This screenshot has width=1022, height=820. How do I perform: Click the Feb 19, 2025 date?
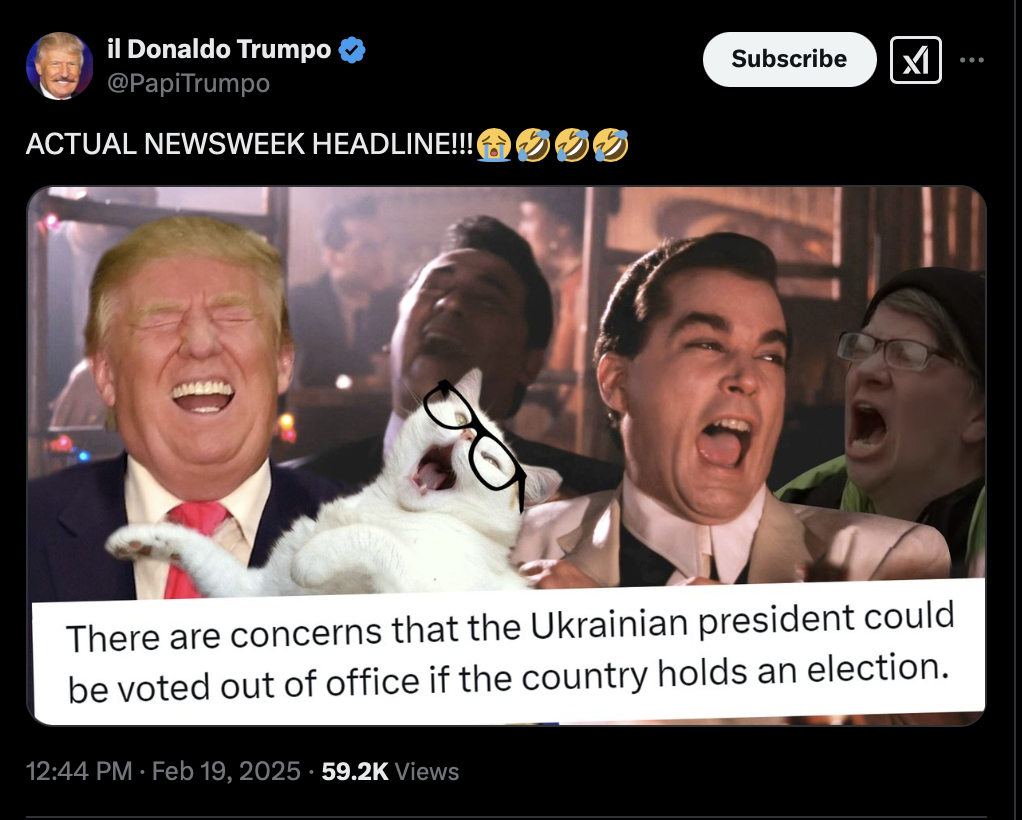[x=226, y=771]
